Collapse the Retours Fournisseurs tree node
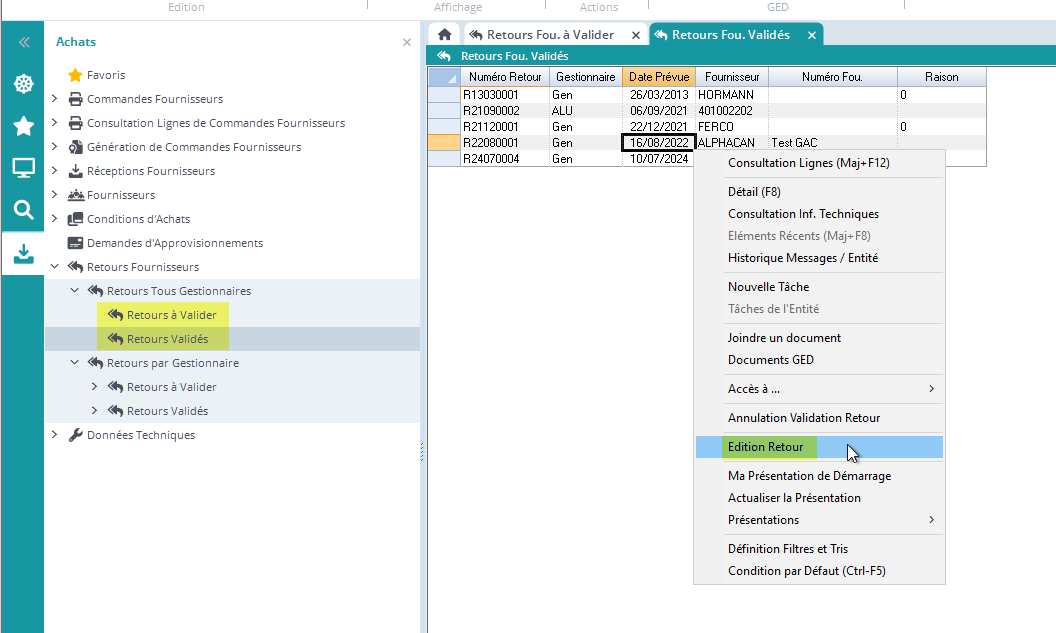The image size is (1056, 633). [55, 267]
